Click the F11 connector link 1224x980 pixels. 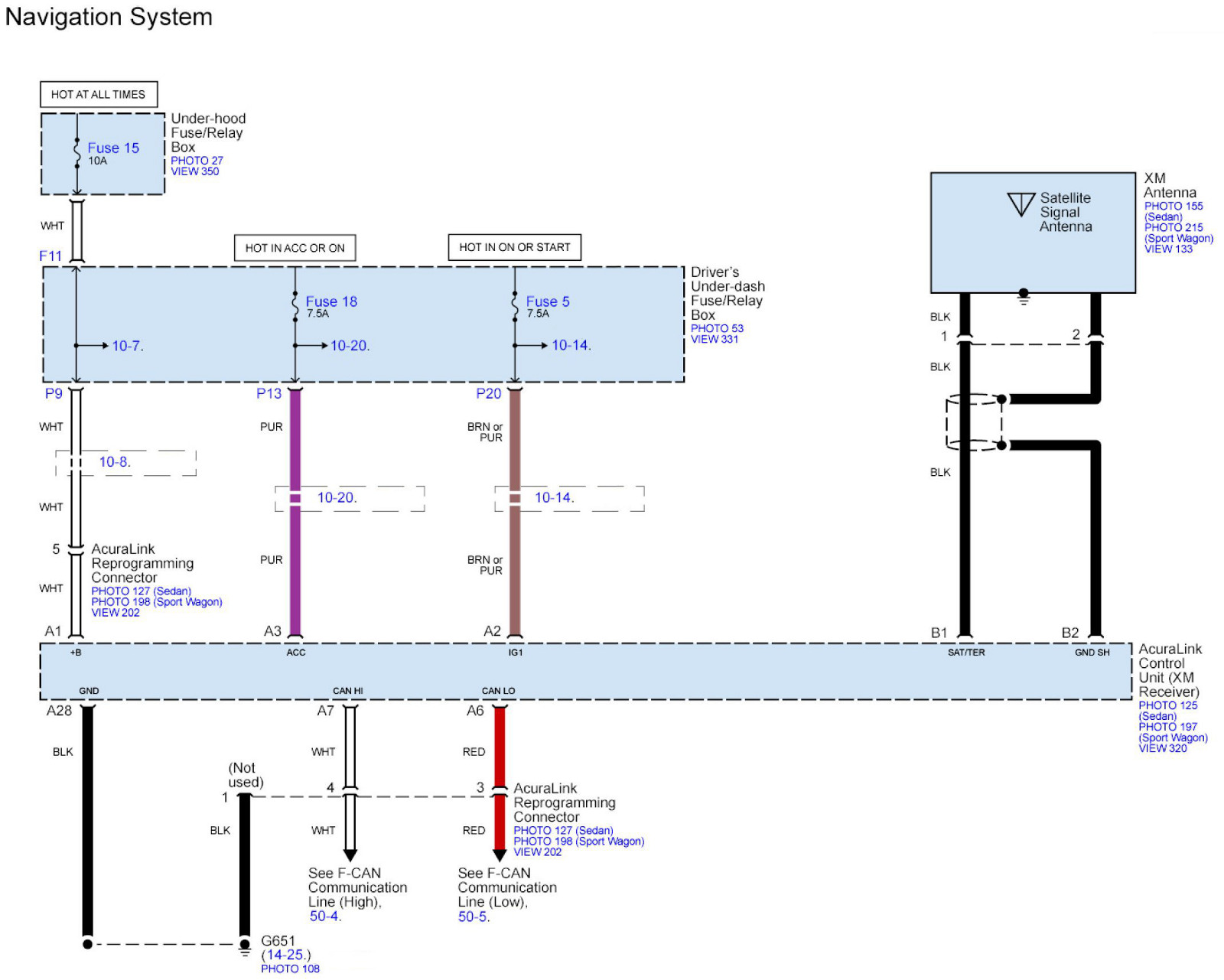pyautogui.click(x=50, y=256)
